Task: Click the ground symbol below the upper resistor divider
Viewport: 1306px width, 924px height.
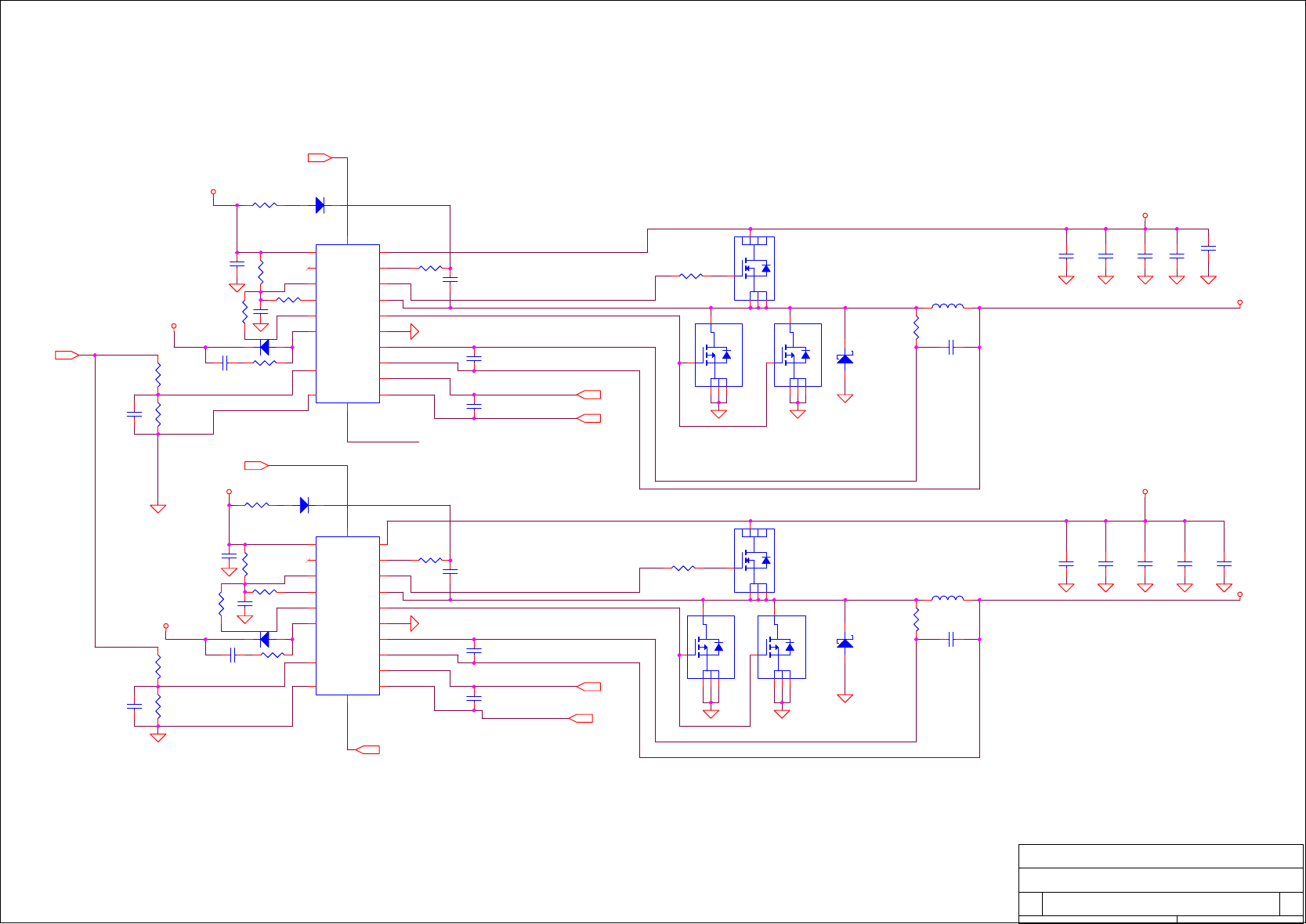Action: 158,509
